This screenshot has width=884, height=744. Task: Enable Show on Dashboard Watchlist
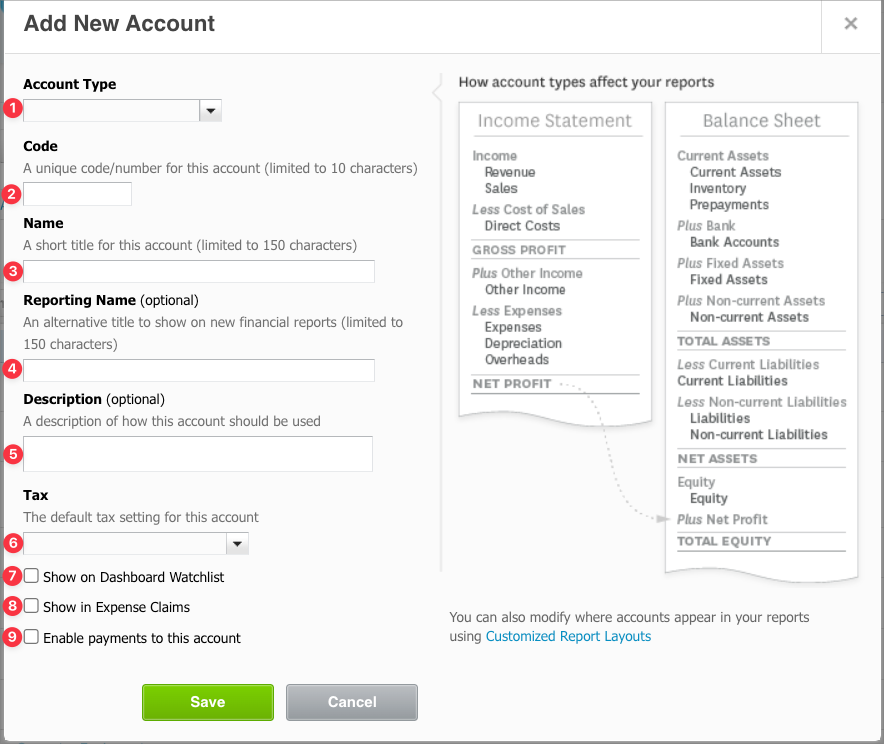tap(31, 576)
